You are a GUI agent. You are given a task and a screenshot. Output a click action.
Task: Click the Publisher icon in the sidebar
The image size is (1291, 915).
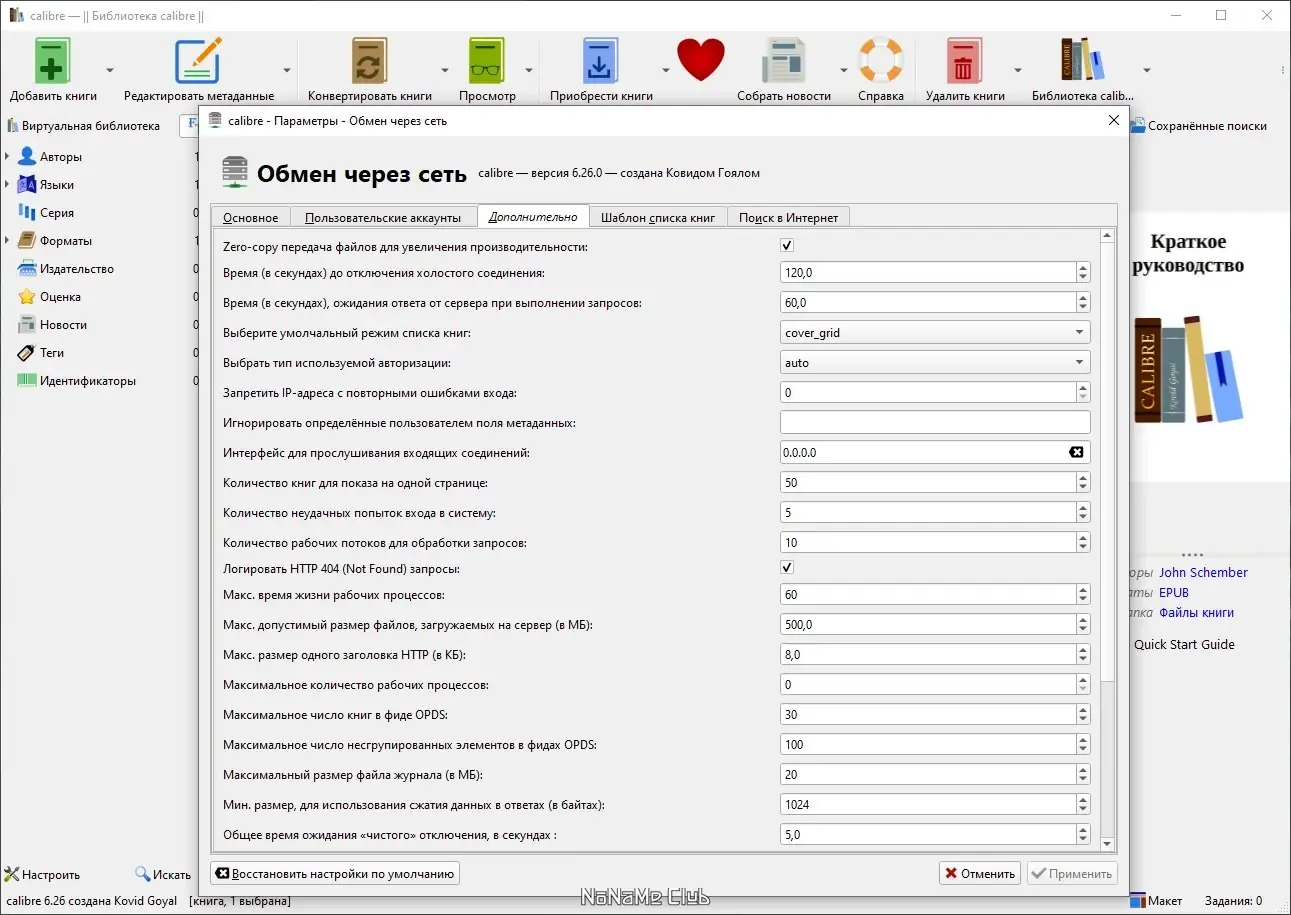tap(27, 269)
